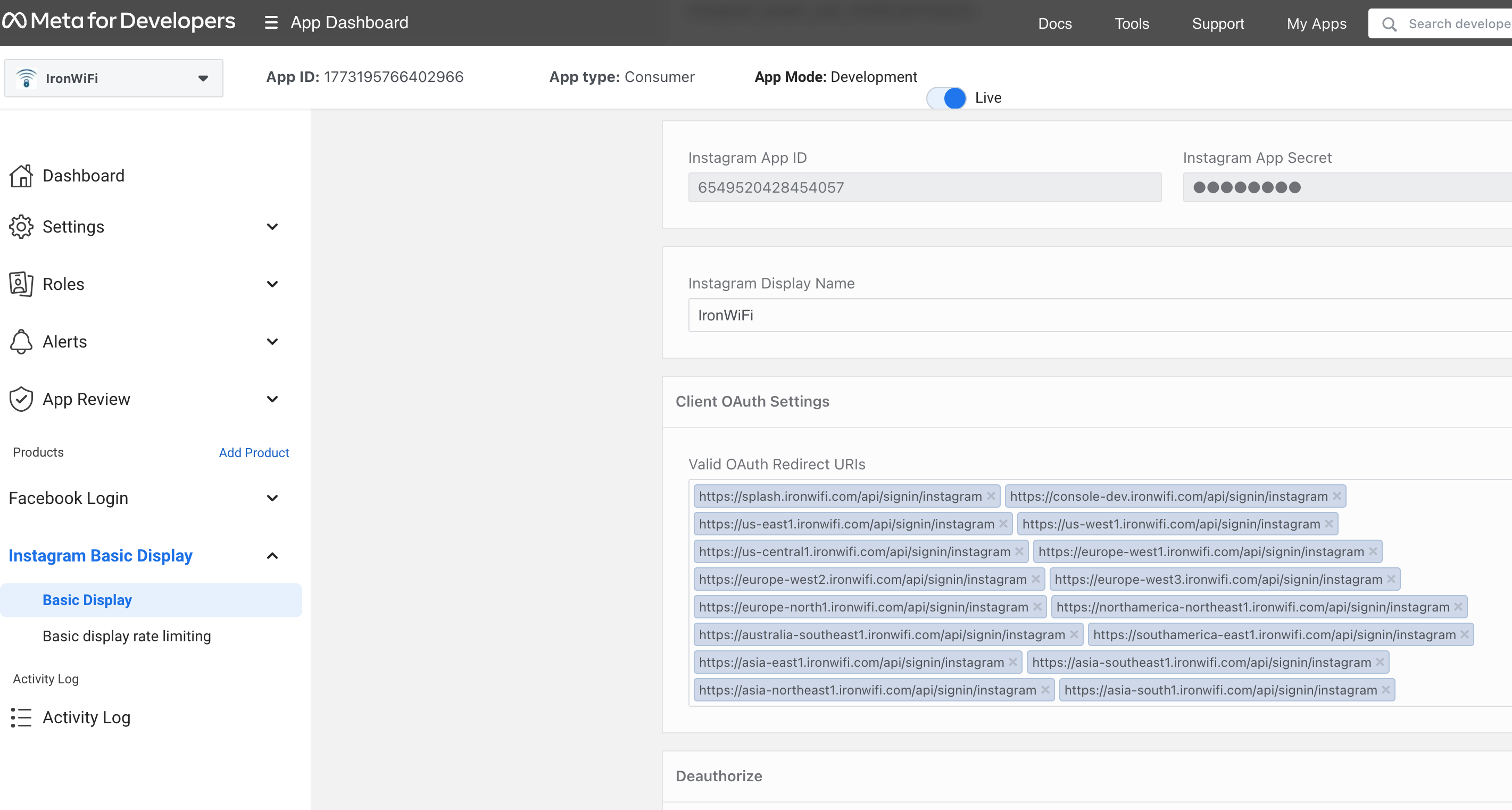This screenshot has width=1512, height=810.
Task: Click the Meta for Developers logo
Action: click(x=119, y=21)
